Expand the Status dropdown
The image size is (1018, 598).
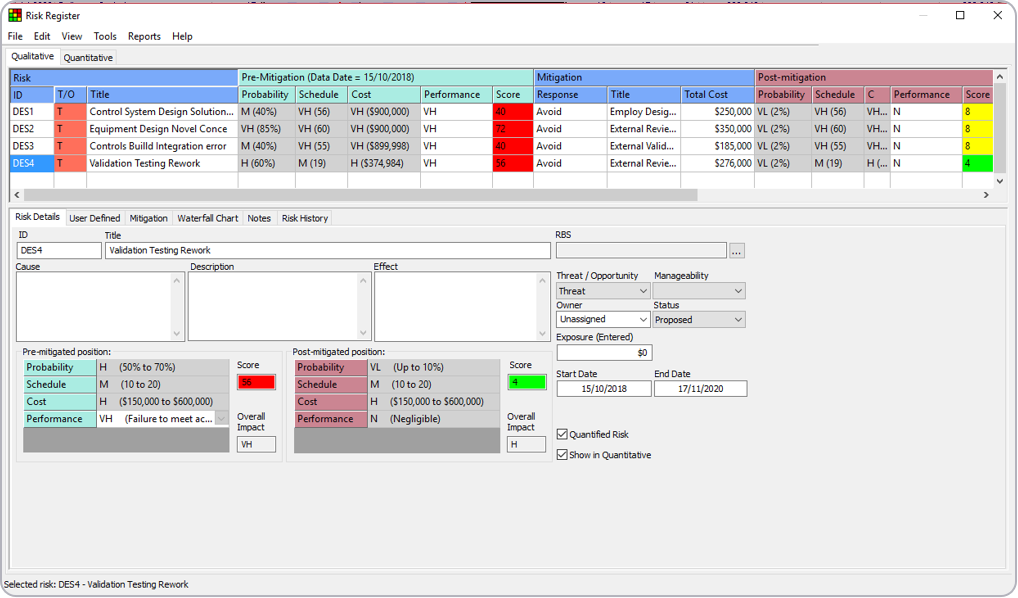(x=699, y=319)
